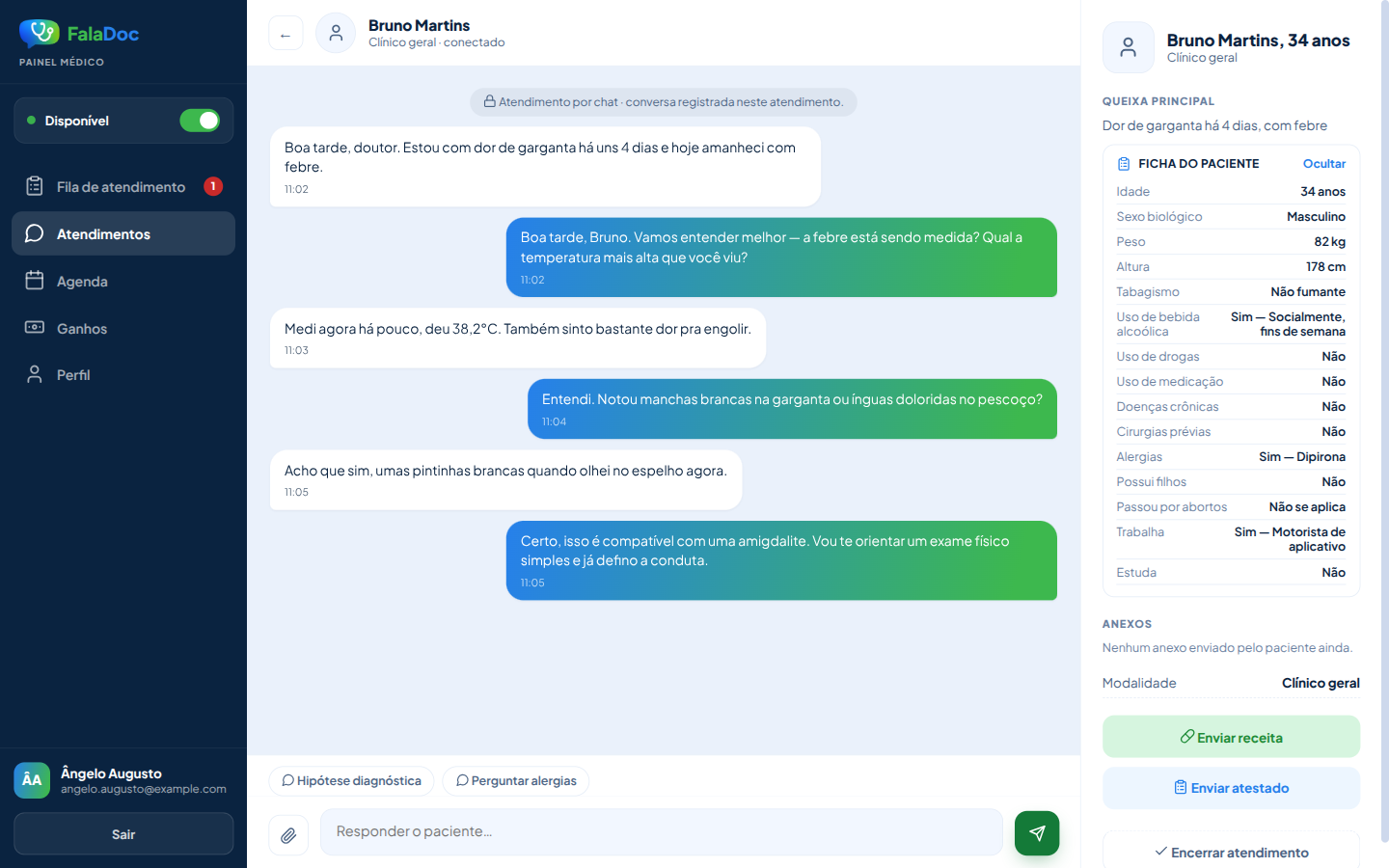1389x868 pixels.
Task: Click Bruno Martins avatar in chat header
Action: (x=336, y=34)
